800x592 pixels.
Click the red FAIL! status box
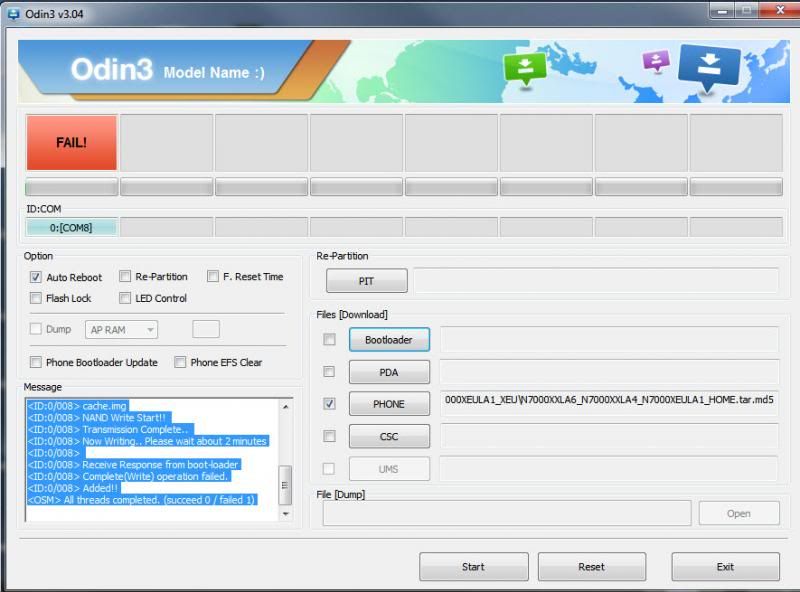pyautogui.click(x=71, y=142)
